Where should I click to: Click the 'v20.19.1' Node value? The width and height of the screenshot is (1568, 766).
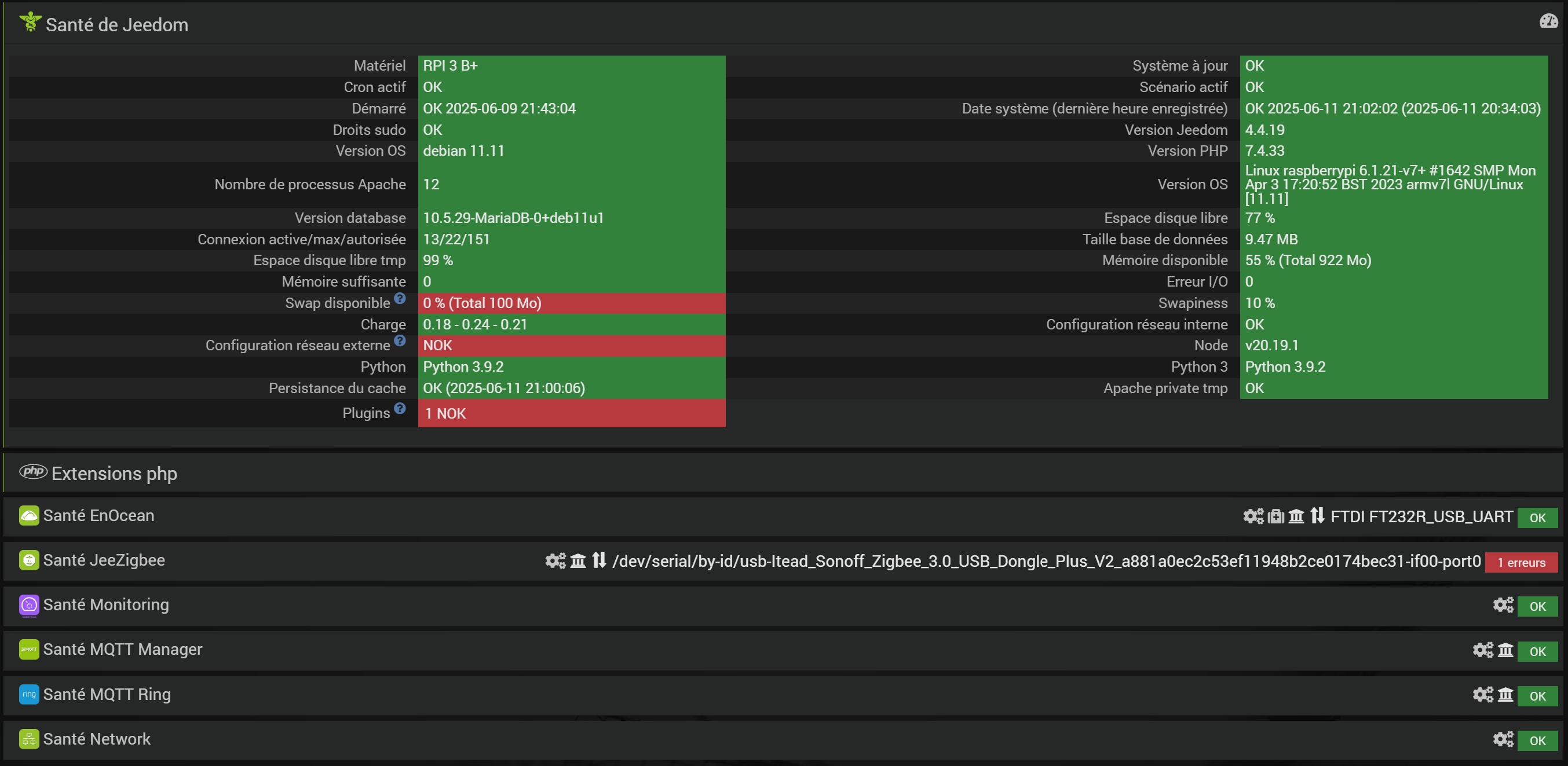point(1271,346)
